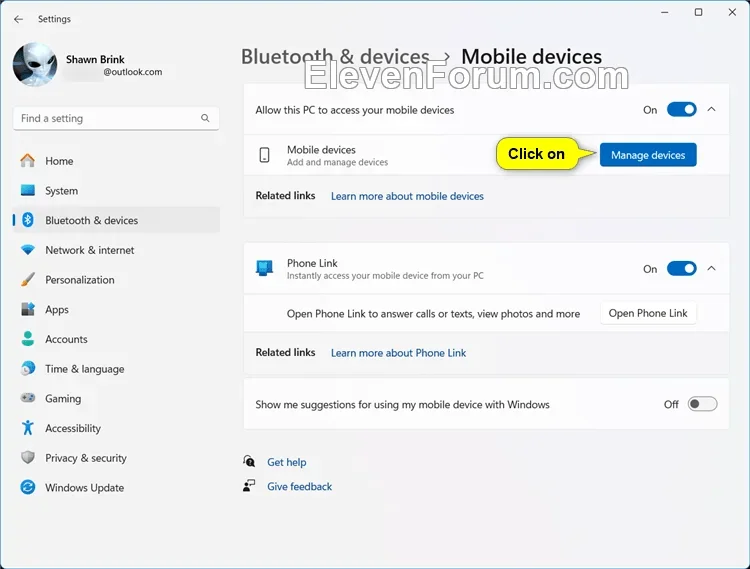
Task: Close the Settings window
Action: [x=732, y=12]
